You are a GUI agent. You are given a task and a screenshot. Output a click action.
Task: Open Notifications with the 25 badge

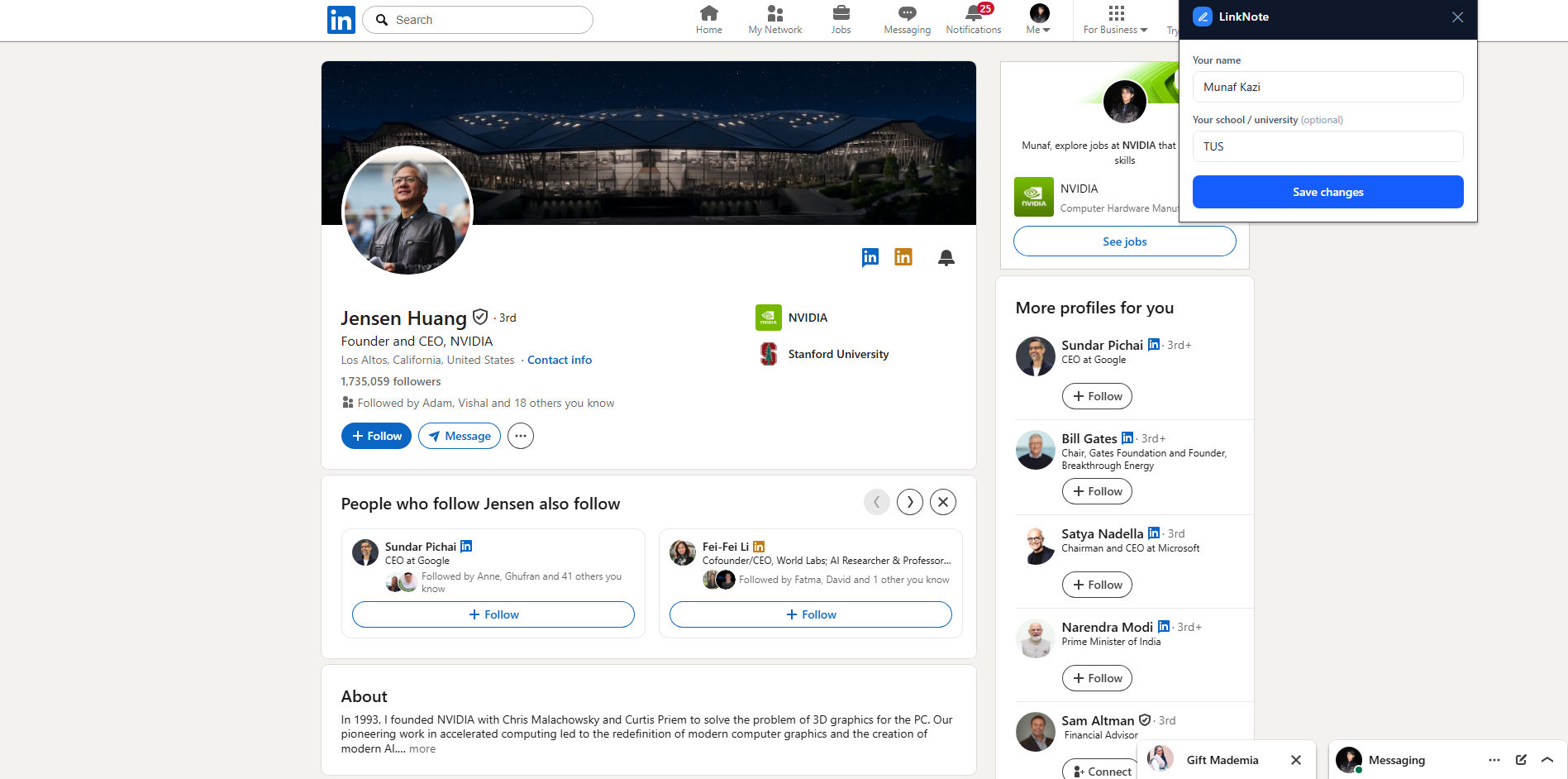(x=974, y=20)
